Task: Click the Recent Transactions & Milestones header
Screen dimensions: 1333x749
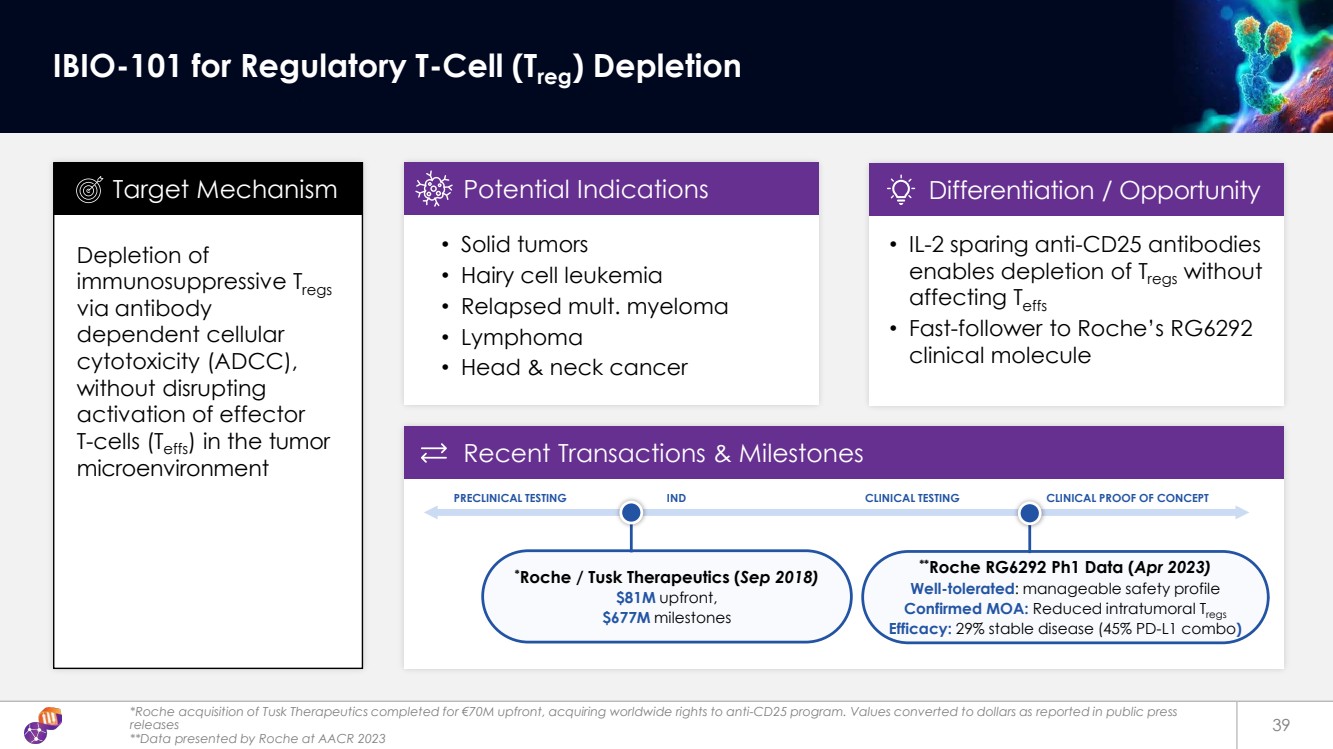Action: 663,454
